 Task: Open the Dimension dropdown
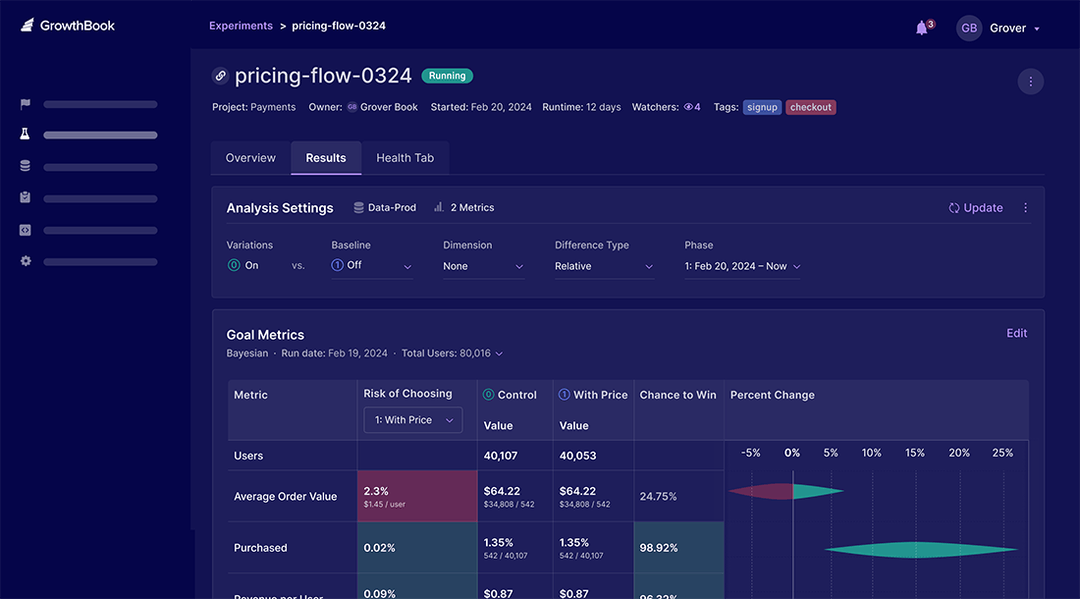pyautogui.click(x=483, y=266)
